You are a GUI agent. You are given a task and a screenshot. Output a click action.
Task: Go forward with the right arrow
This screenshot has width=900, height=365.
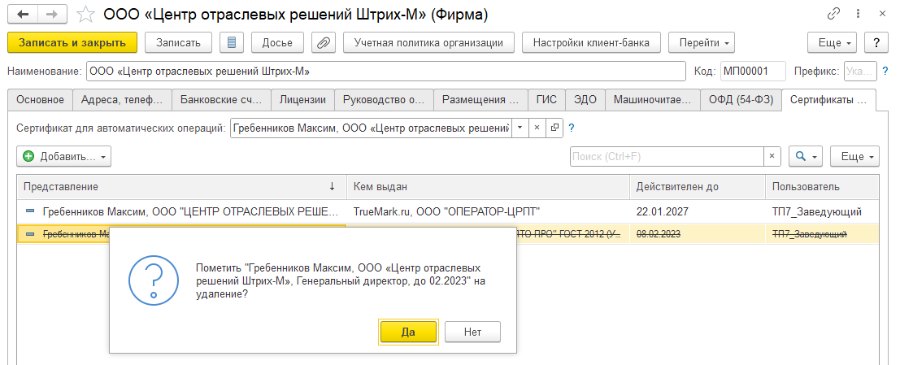[x=52, y=15]
